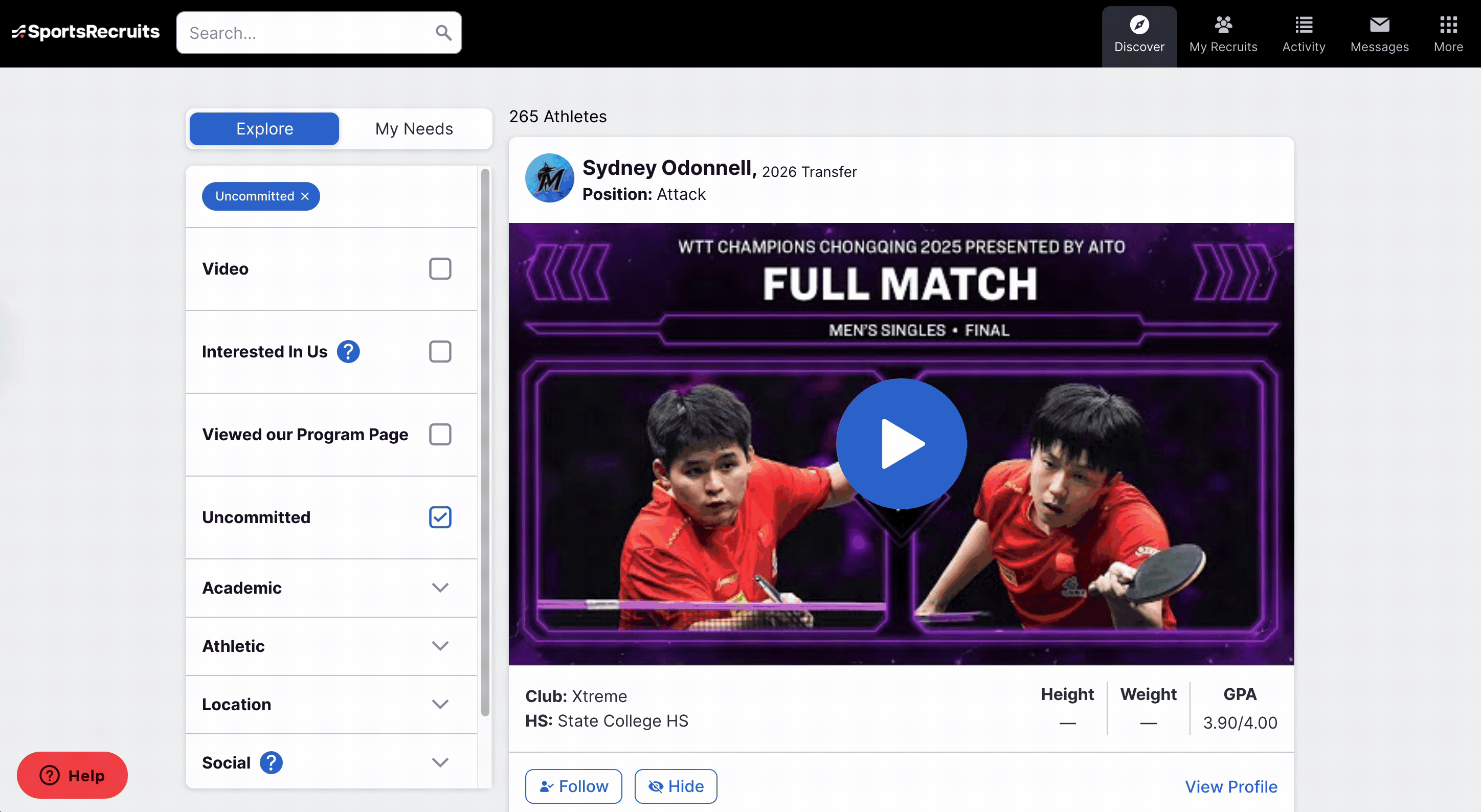Select the Explore tab

[x=264, y=129]
